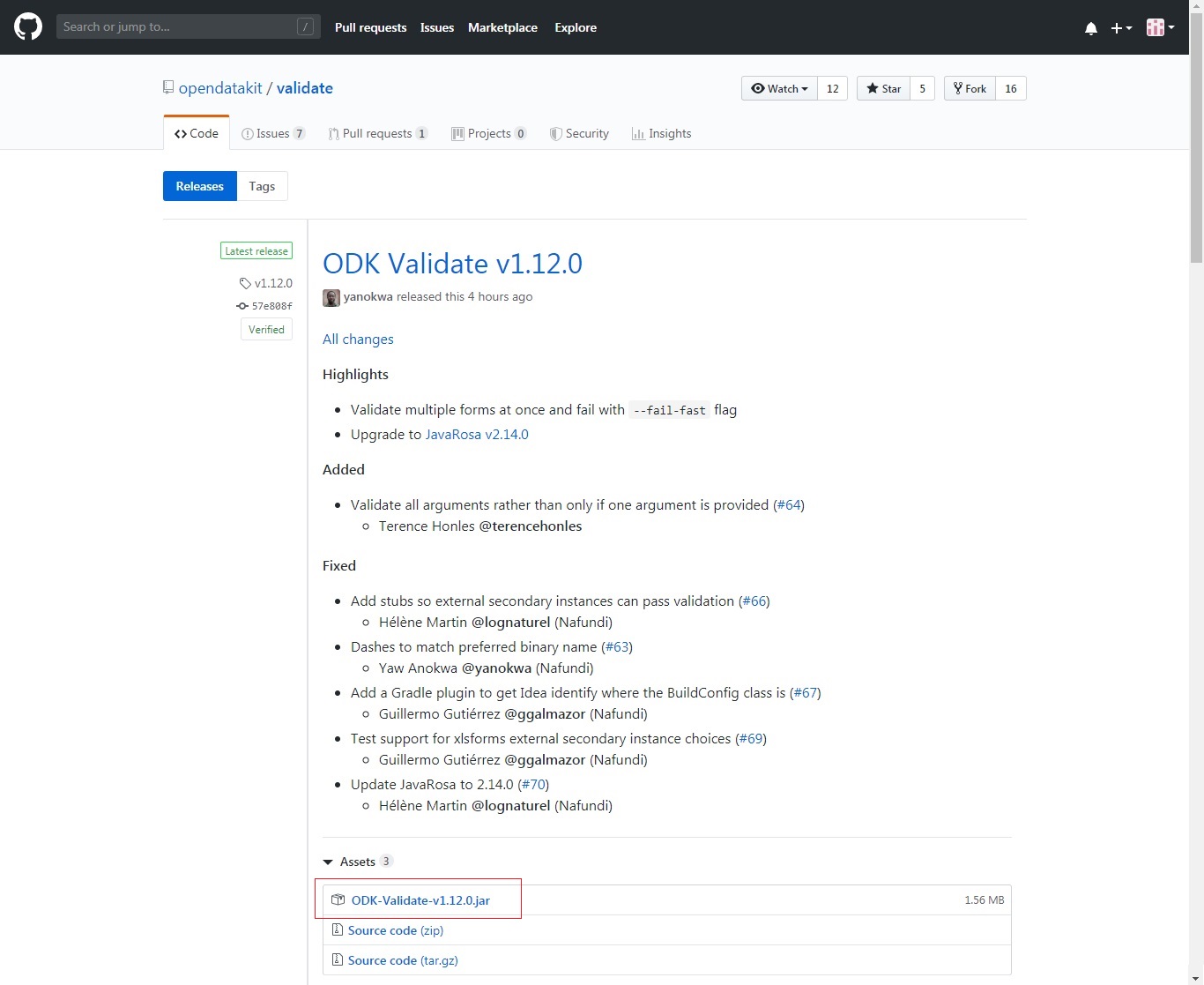Viewport: 1204px width, 985px height.
Task: Download Source code (zip)
Action: coord(396,930)
